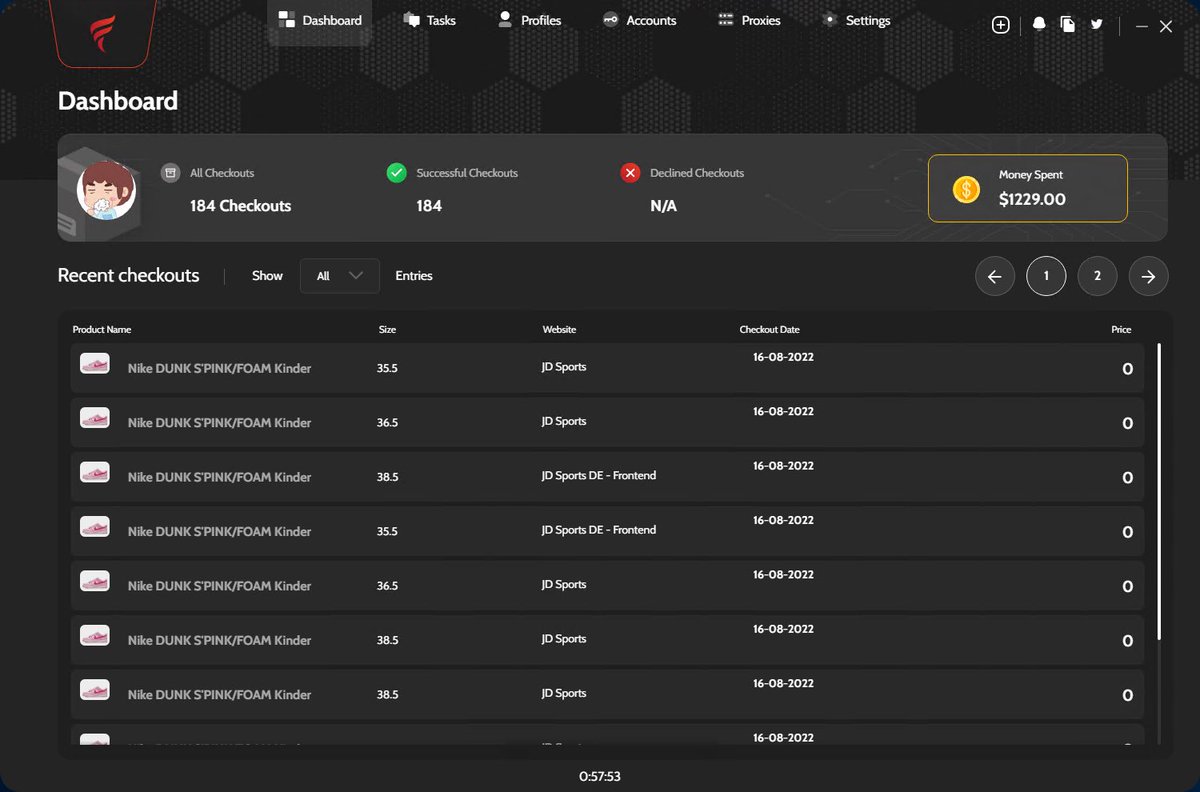Click the checkout table vertical scrollbar
This screenshot has height=792, width=1200.
(x=1159, y=492)
